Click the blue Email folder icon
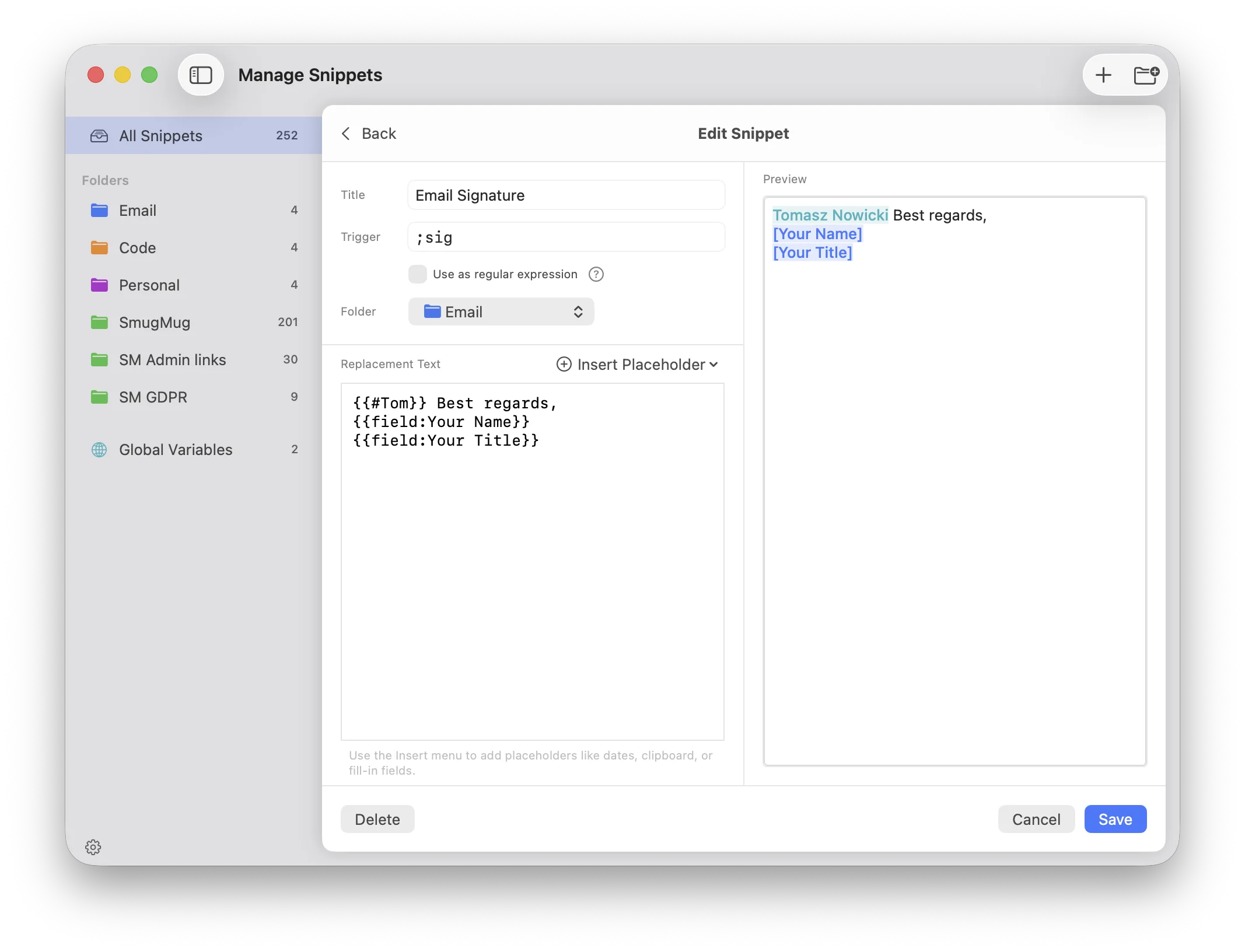 [x=99, y=211]
